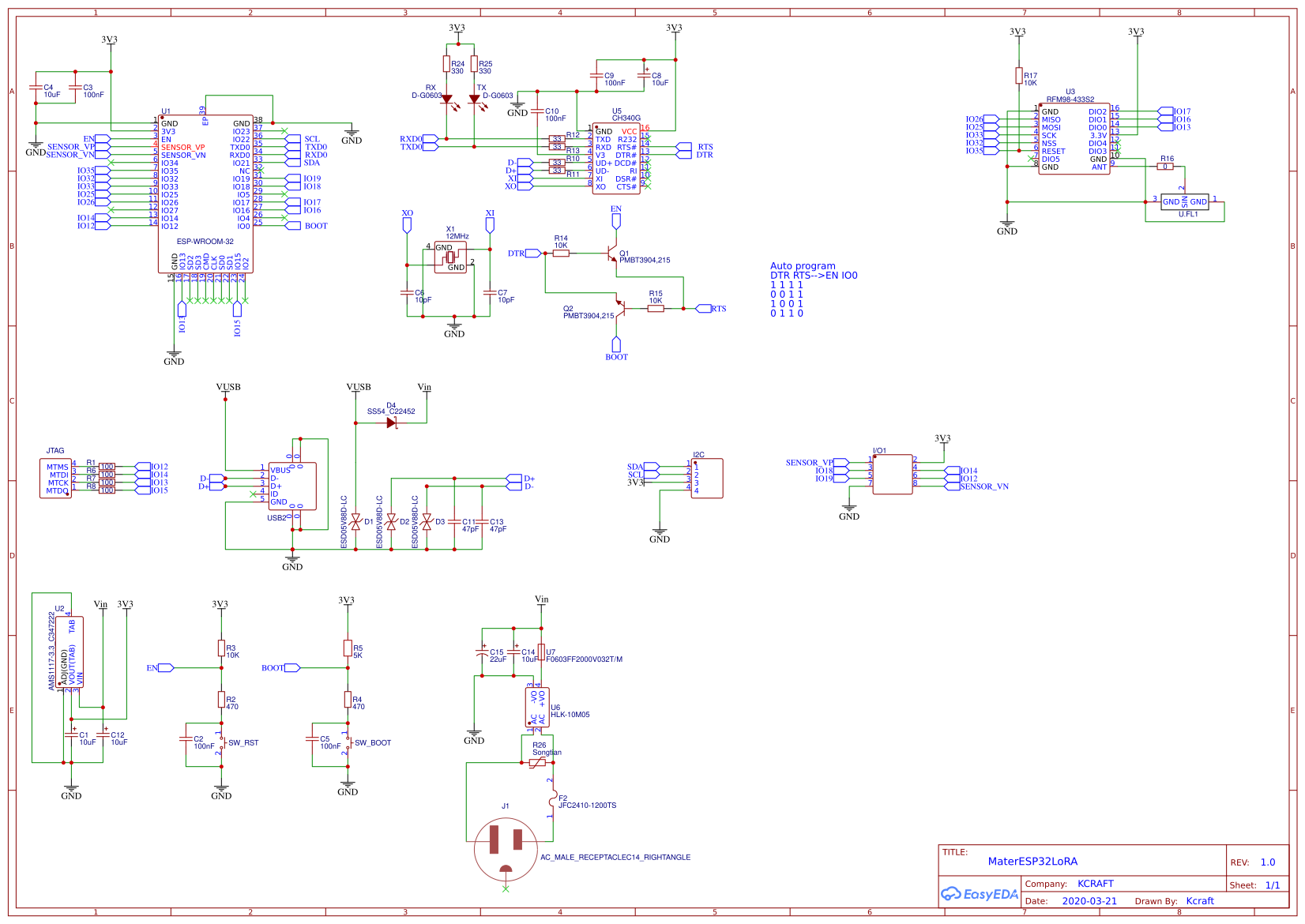Click the SW_RST reset switch symbol
Image resolution: width=1305 pixels, height=924 pixels.
tap(224, 742)
